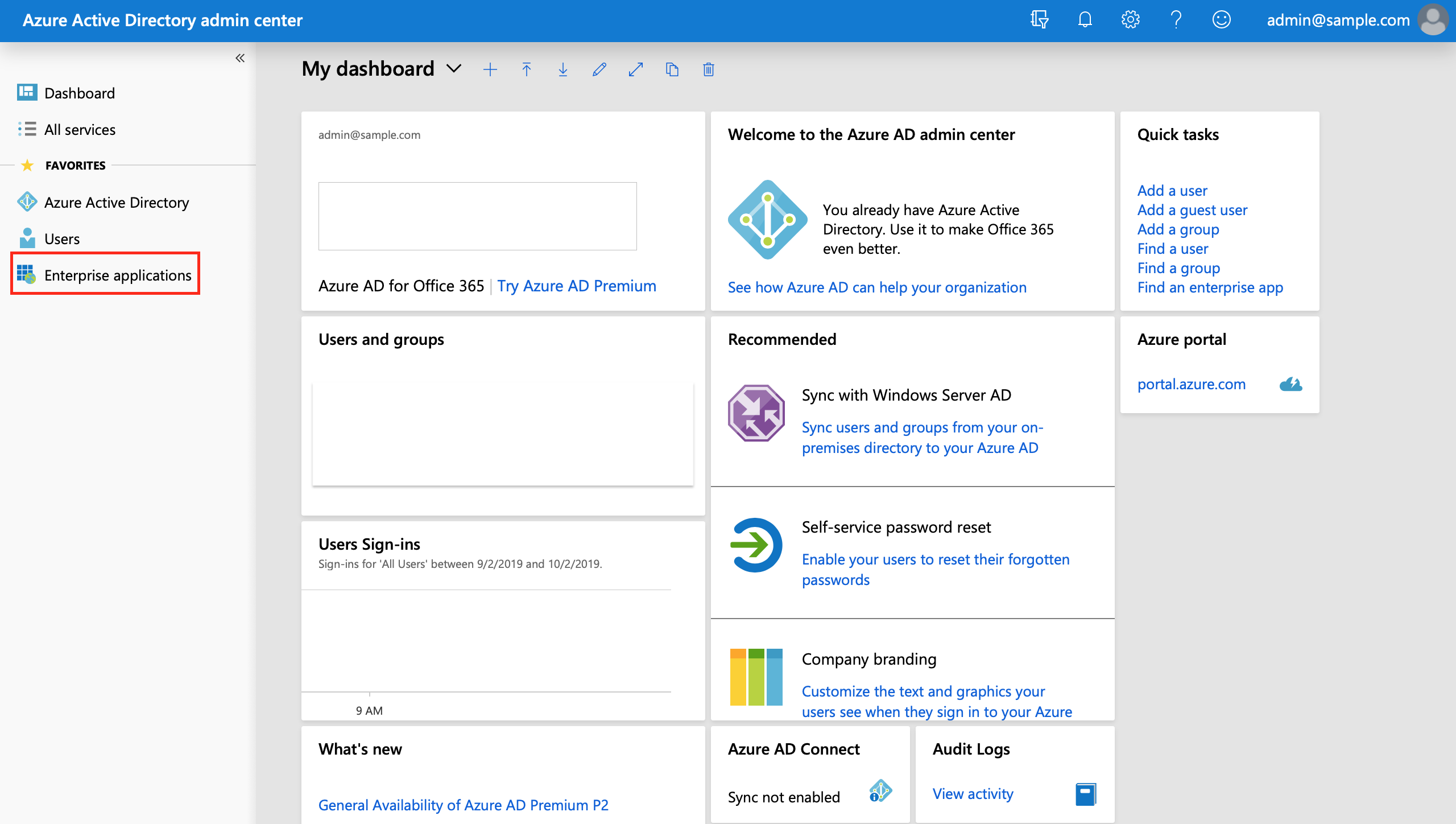Click the Users and groups tile content area

503,434
